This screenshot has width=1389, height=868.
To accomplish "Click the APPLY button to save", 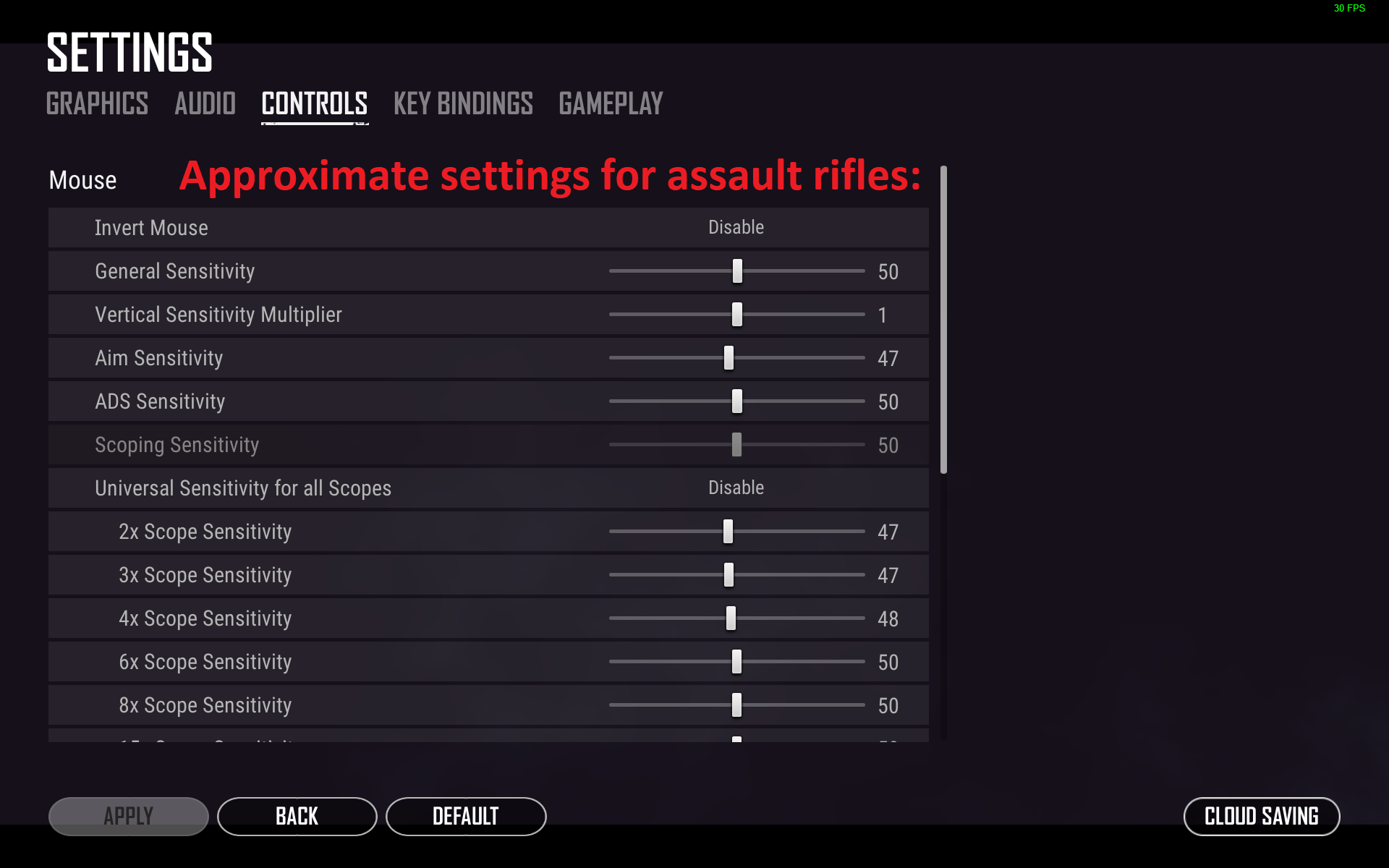I will [127, 816].
